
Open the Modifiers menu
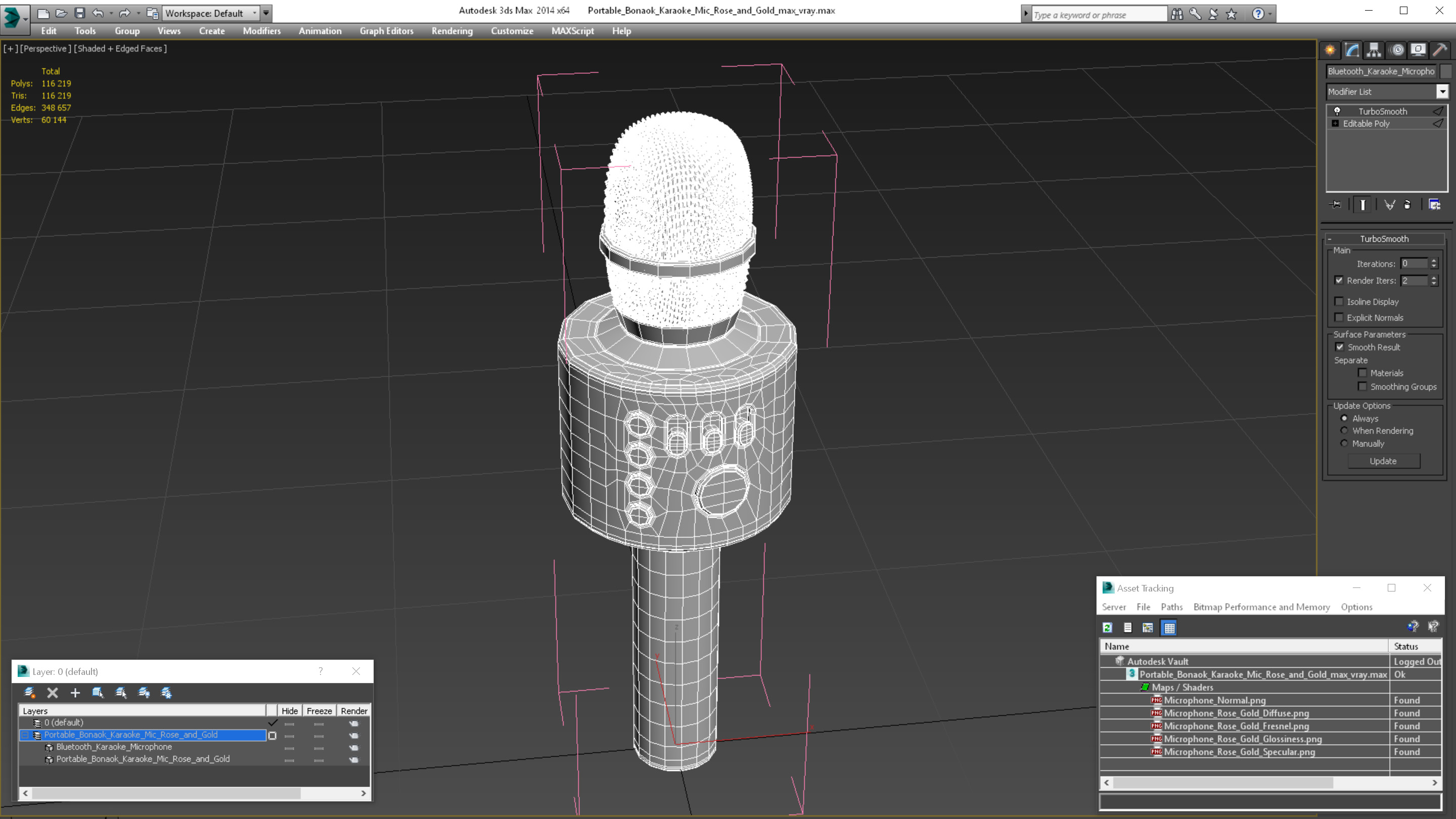pos(262,31)
